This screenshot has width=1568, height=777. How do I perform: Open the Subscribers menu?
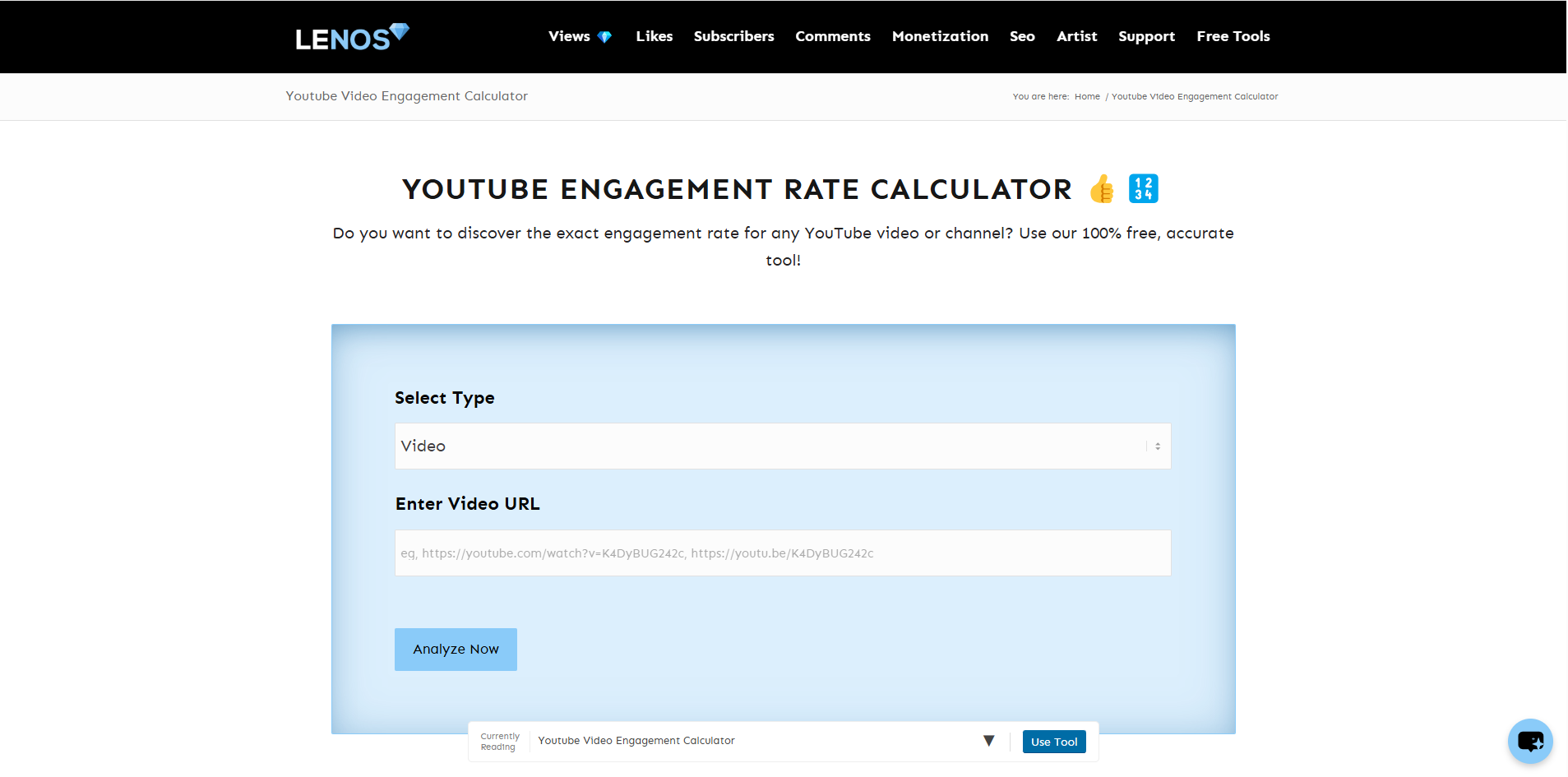(x=734, y=36)
